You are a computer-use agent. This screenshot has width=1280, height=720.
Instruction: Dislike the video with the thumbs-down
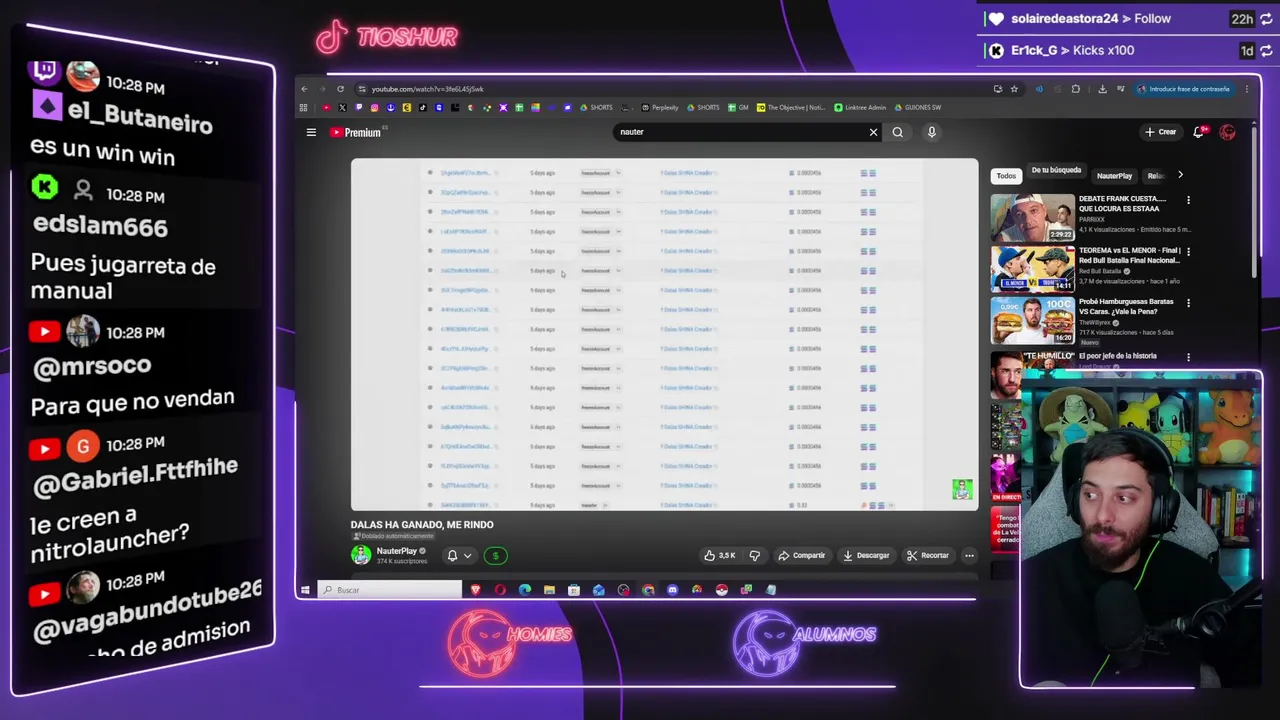point(755,556)
